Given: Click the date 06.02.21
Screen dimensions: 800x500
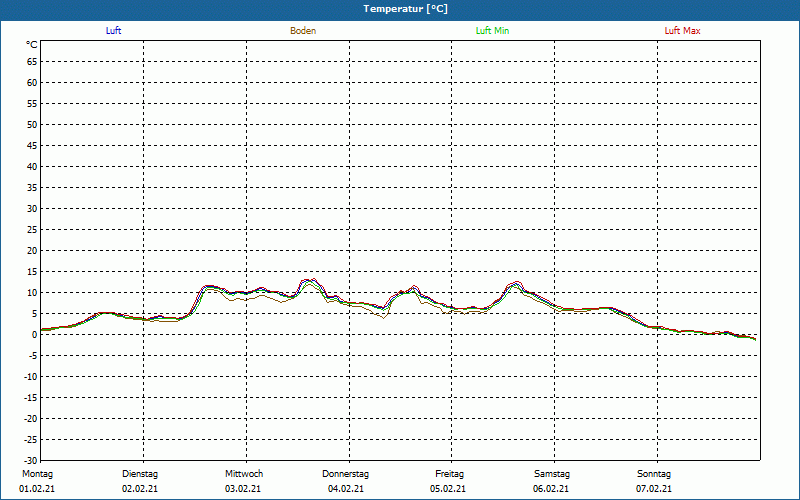Looking at the screenshot, I should (x=551, y=489).
